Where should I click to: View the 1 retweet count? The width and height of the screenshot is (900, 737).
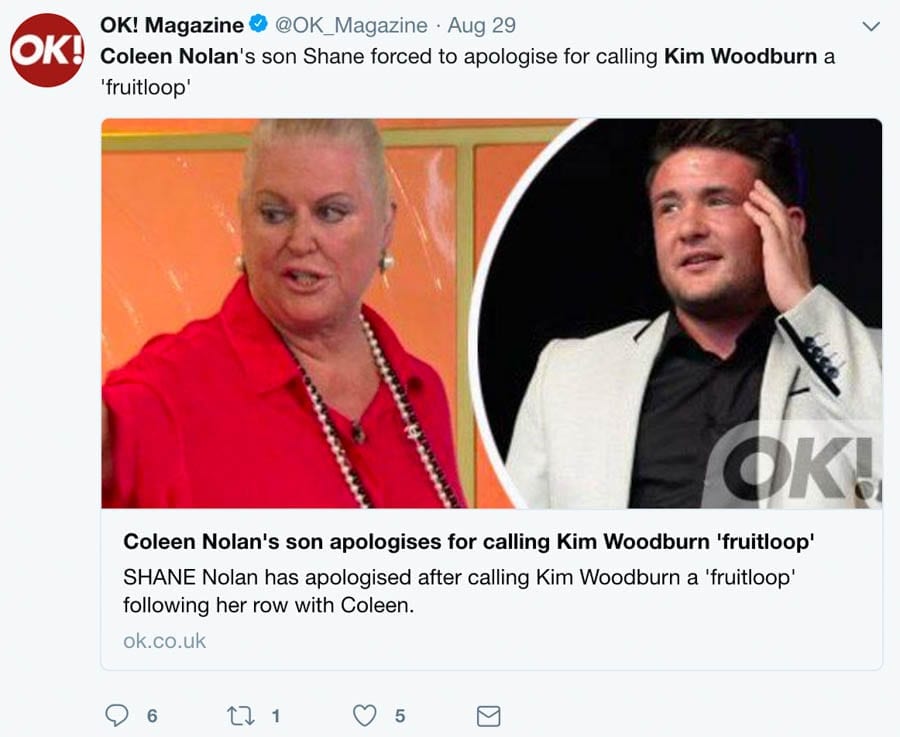[276, 716]
